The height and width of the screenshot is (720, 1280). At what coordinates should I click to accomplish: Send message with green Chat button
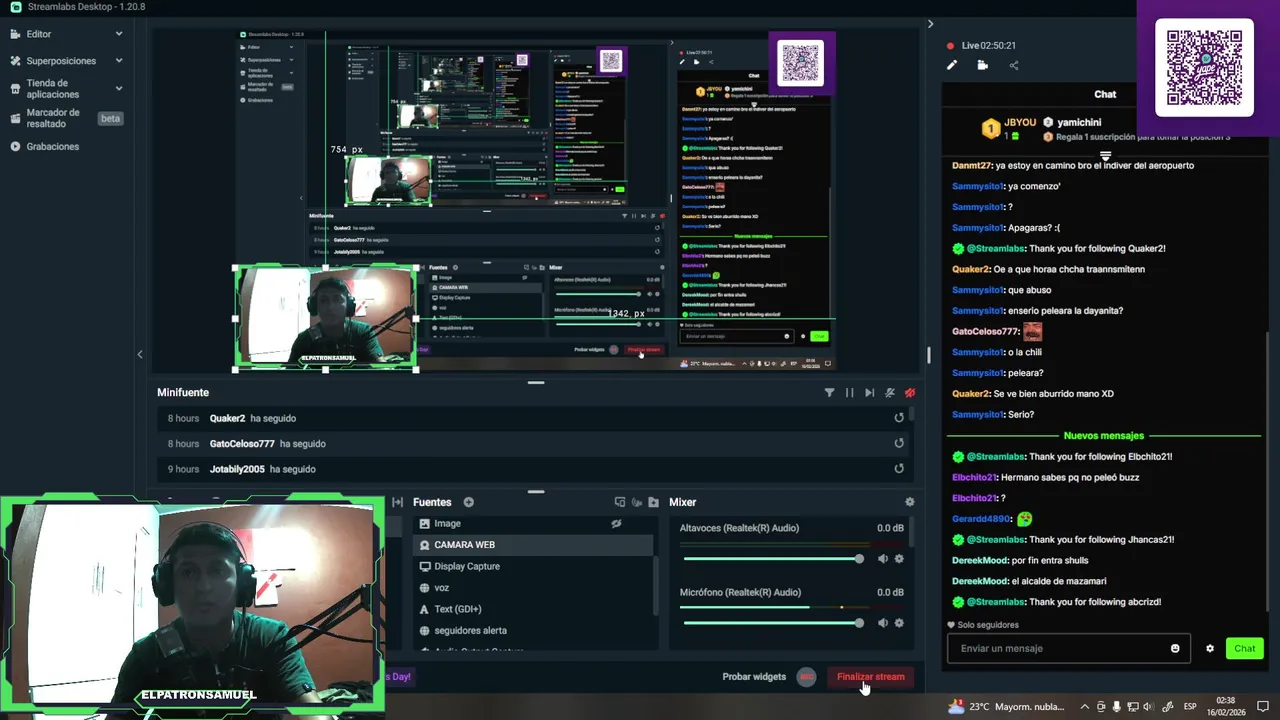[1245, 648]
